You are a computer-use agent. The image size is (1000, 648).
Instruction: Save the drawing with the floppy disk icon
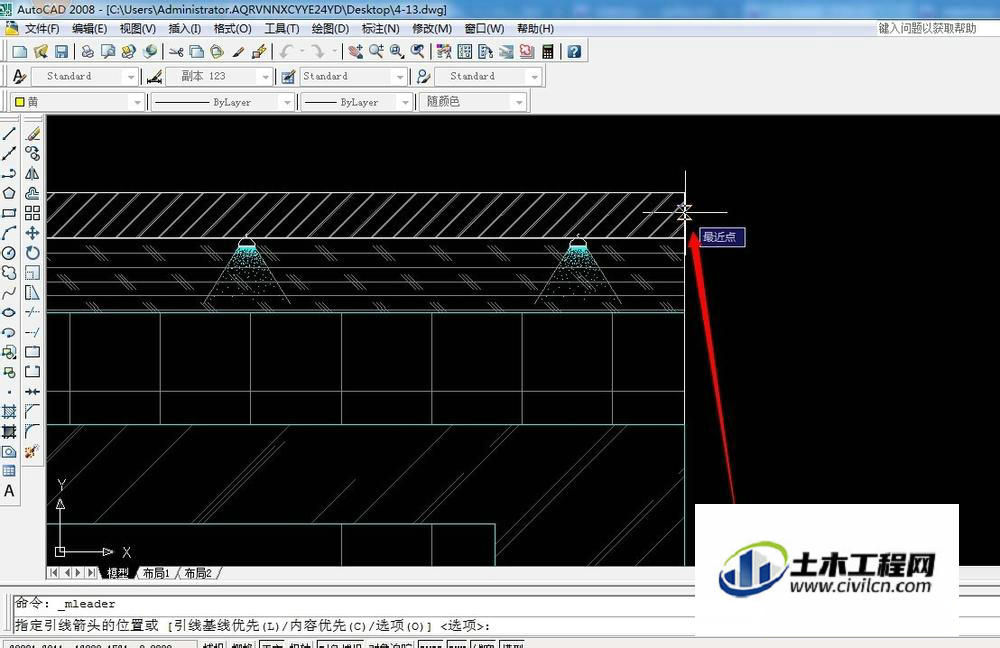coord(61,52)
